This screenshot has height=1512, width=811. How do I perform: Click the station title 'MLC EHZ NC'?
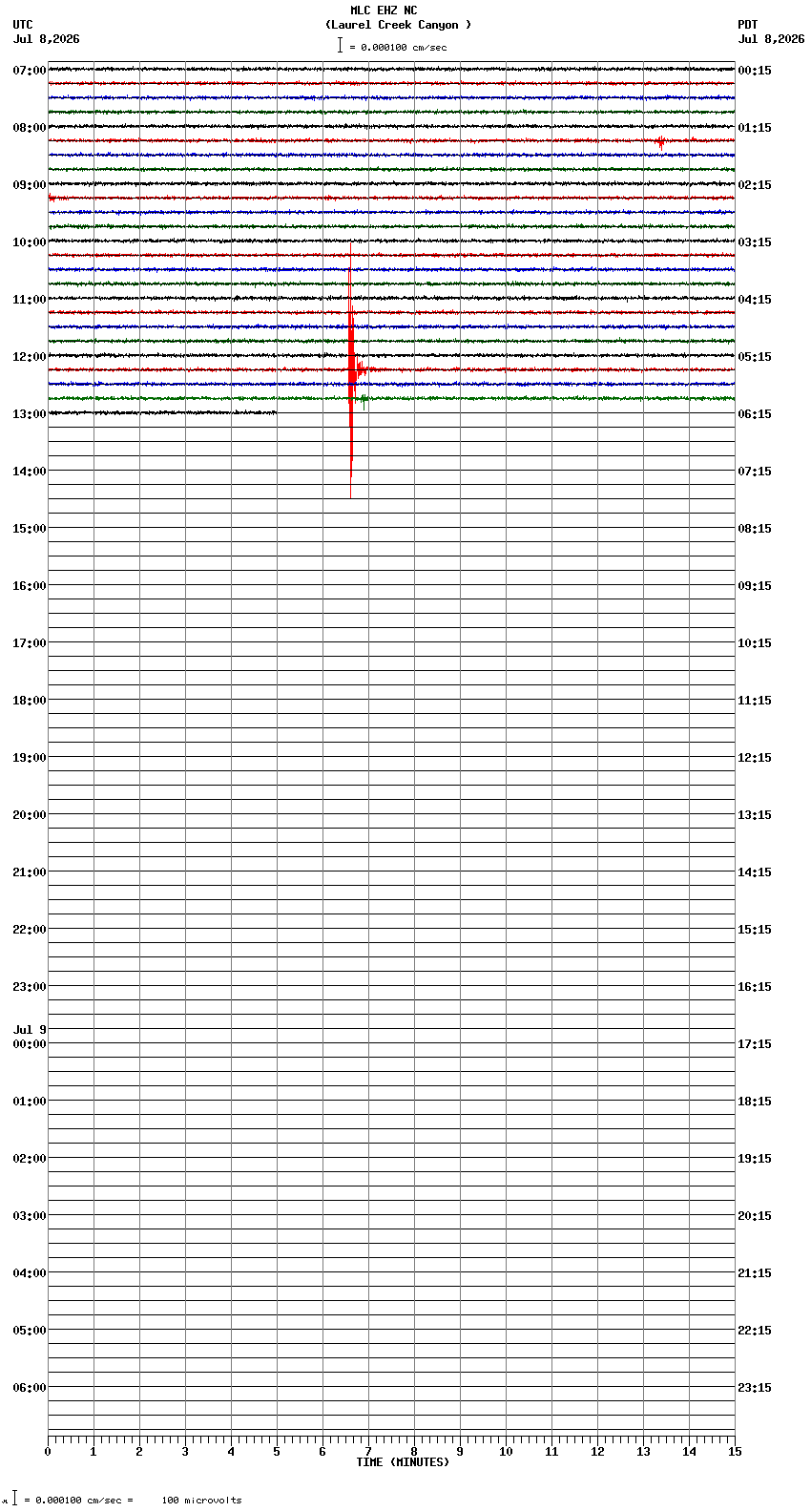click(384, 10)
